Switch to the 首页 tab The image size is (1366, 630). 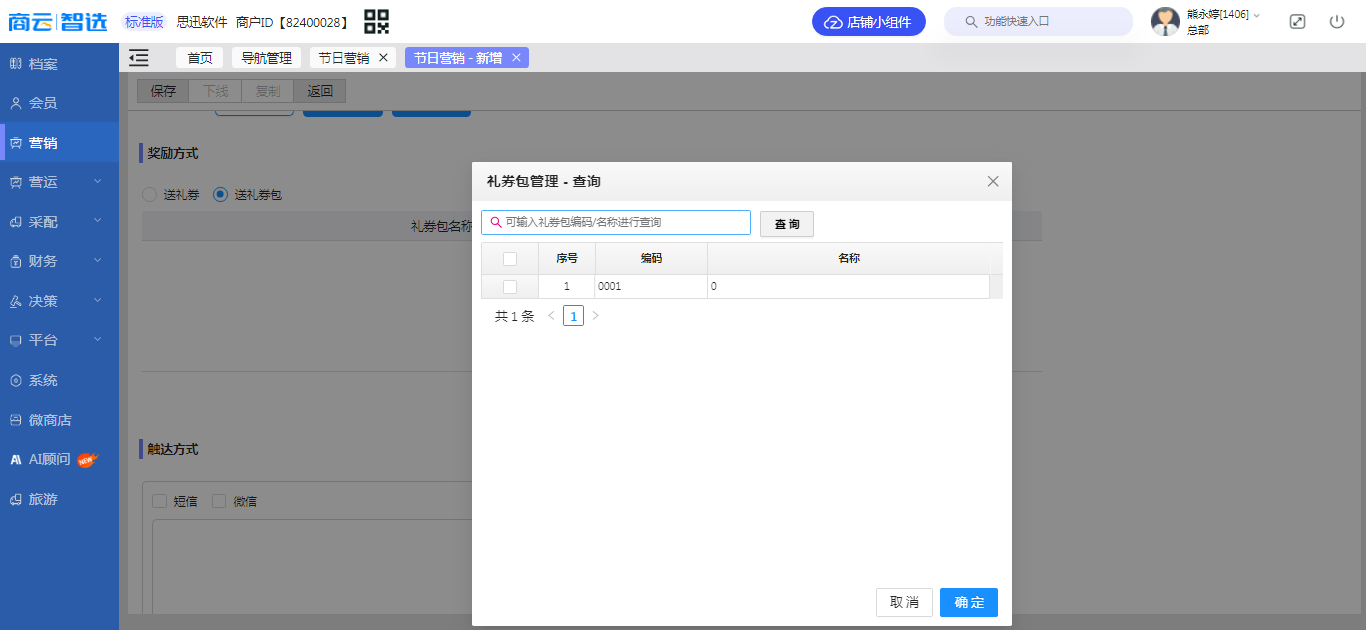point(200,58)
